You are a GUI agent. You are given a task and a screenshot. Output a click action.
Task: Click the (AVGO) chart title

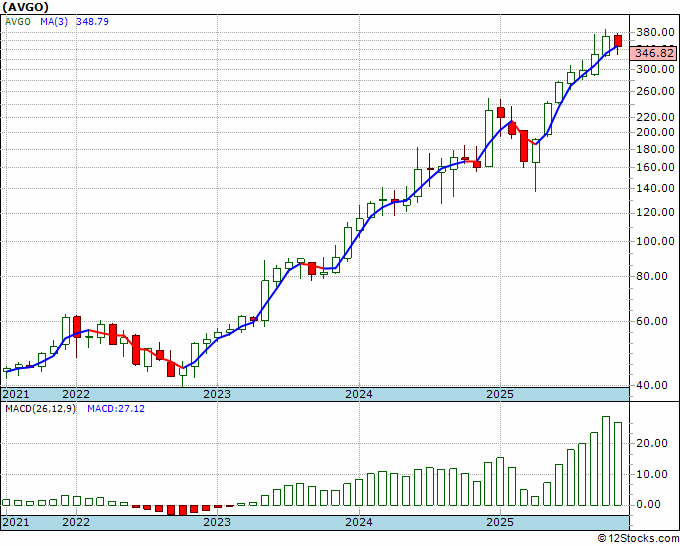(26, 7)
